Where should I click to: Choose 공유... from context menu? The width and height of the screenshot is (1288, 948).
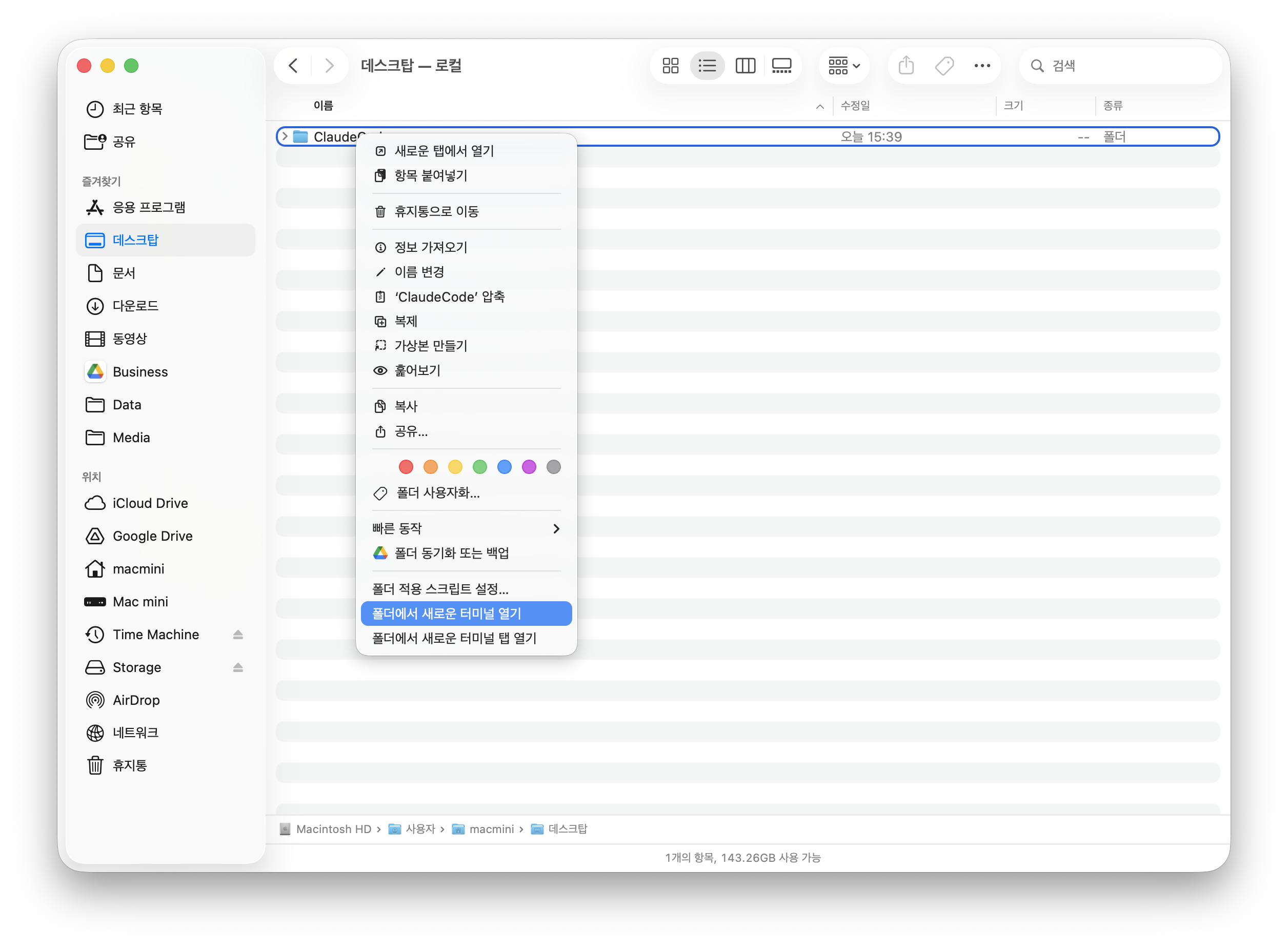click(x=466, y=431)
